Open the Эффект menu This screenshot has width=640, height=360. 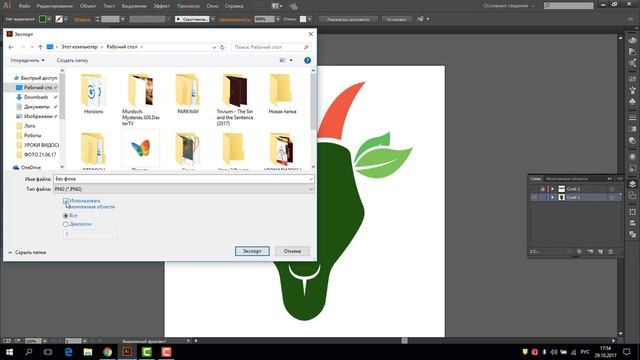pos(161,6)
